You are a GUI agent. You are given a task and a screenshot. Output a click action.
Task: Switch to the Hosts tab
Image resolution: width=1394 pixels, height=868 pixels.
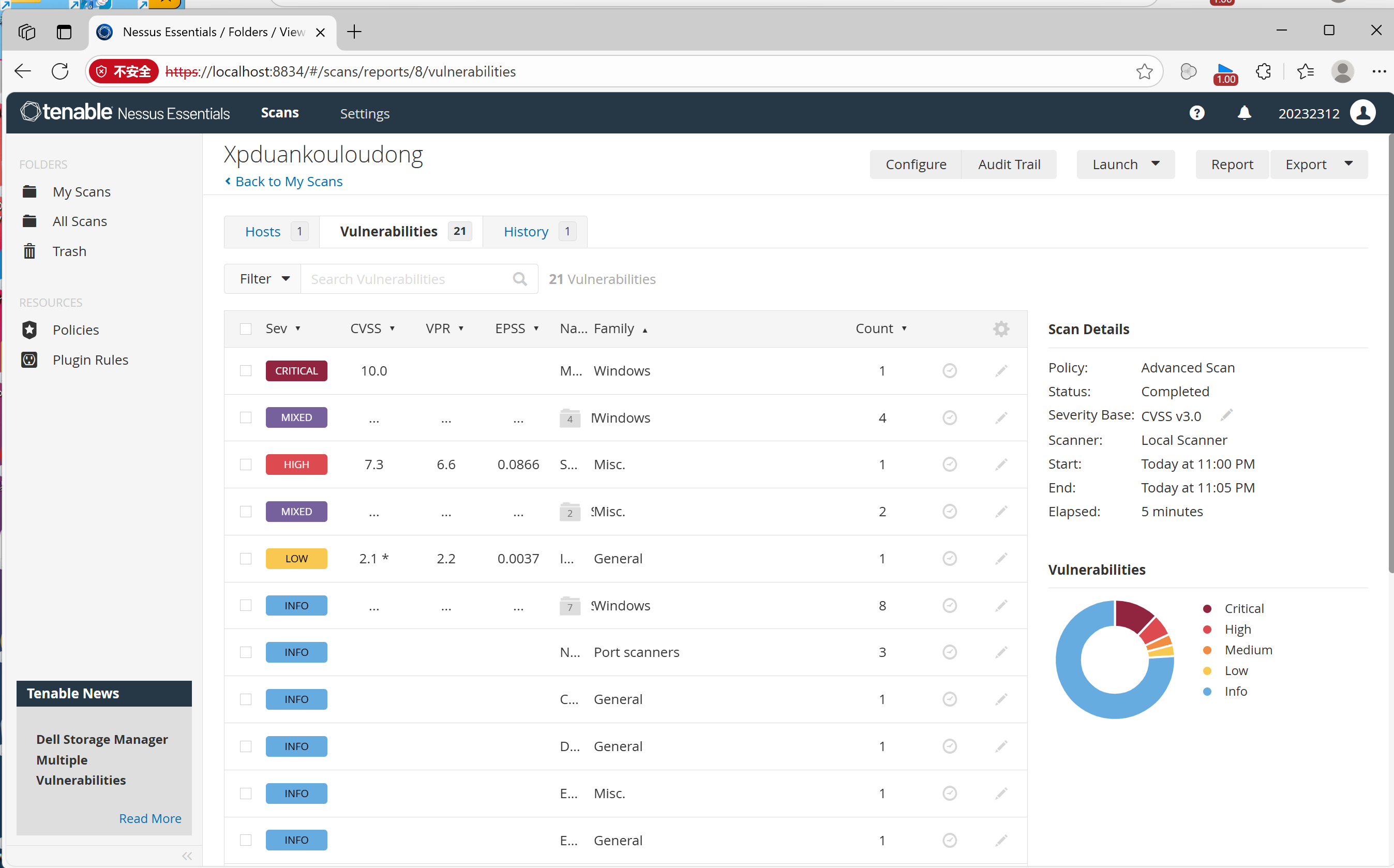pos(263,231)
